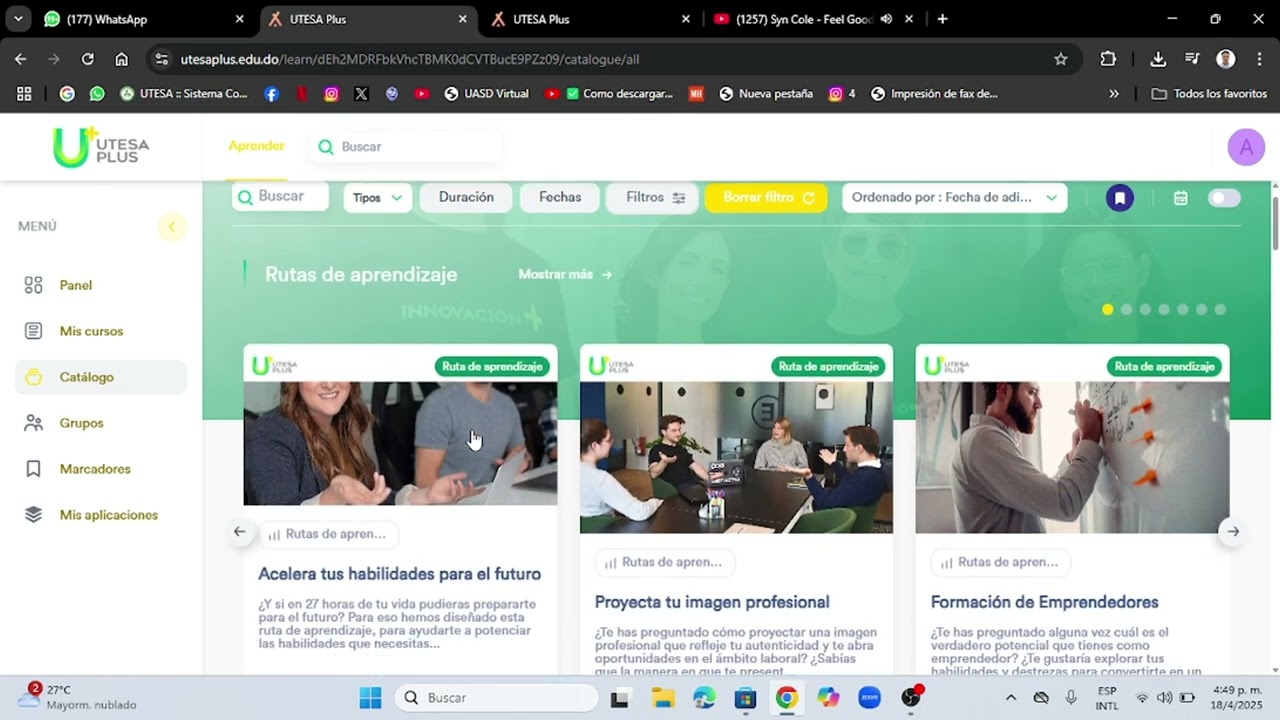Open browser downloads icon
This screenshot has height=720, width=1280.
tap(1158, 59)
